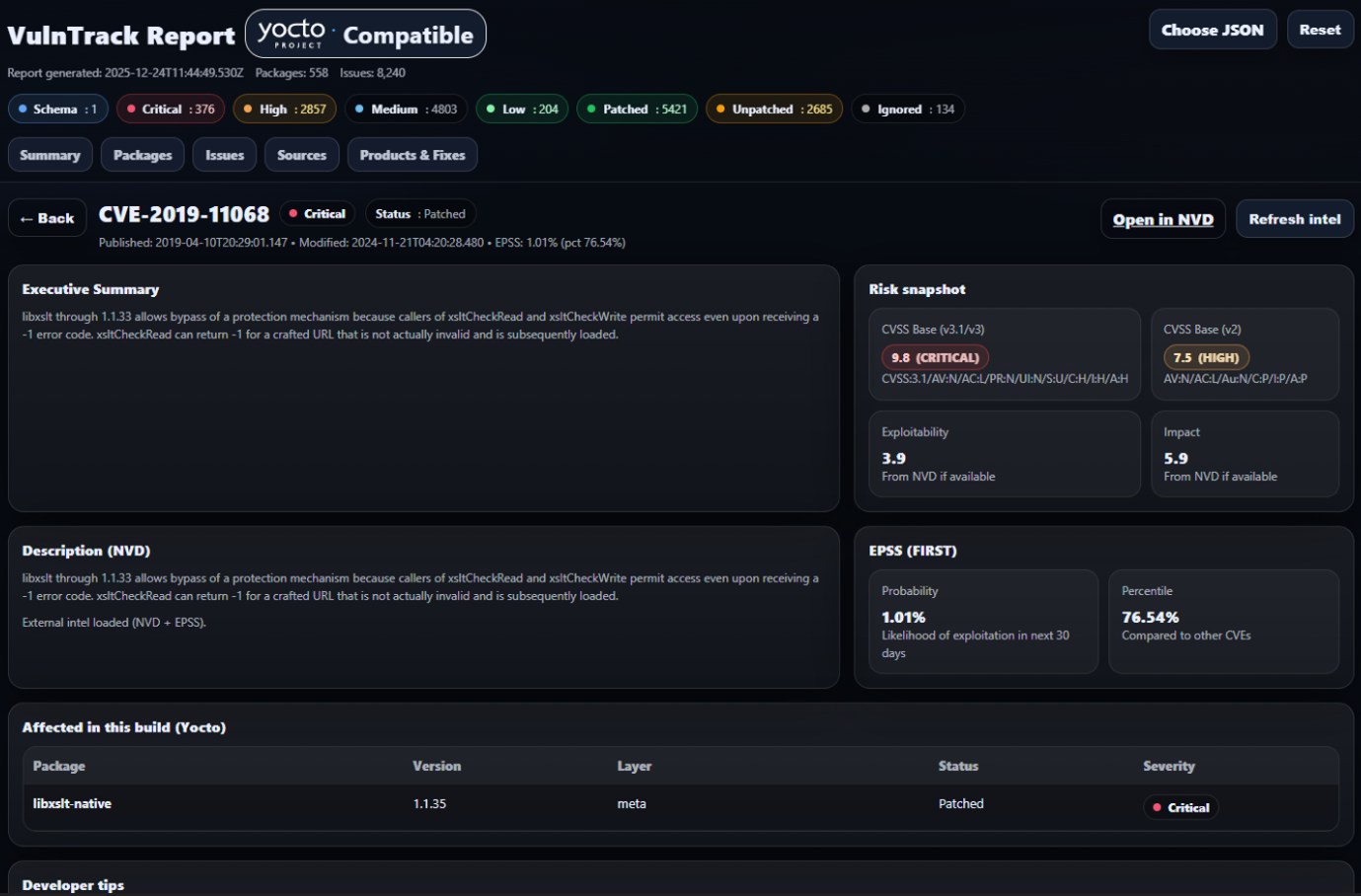Toggle the Low : 204 filter chip
The height and width of the screenshot is (896, 1361).
(x=522, y=109)
